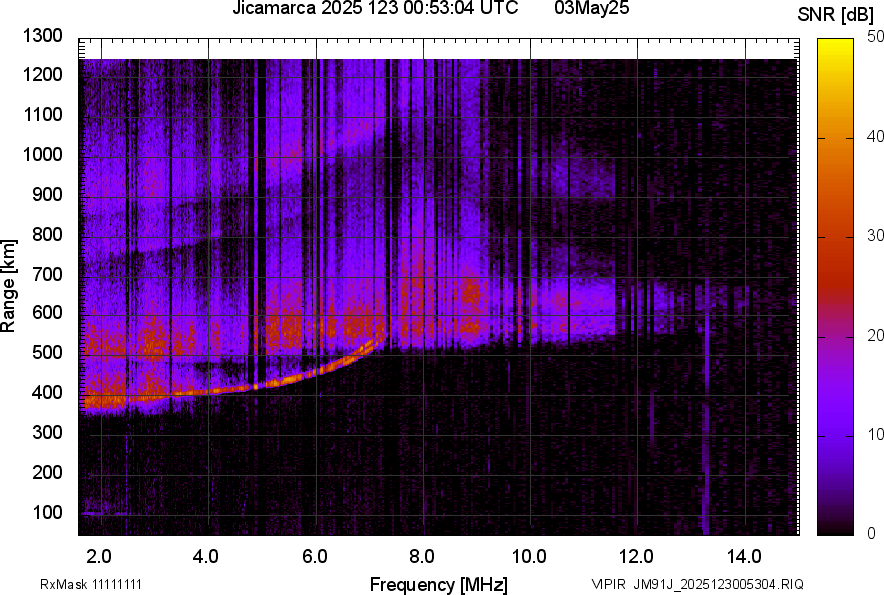Click the faint E-layer echo near 100 km

[104, 514]
